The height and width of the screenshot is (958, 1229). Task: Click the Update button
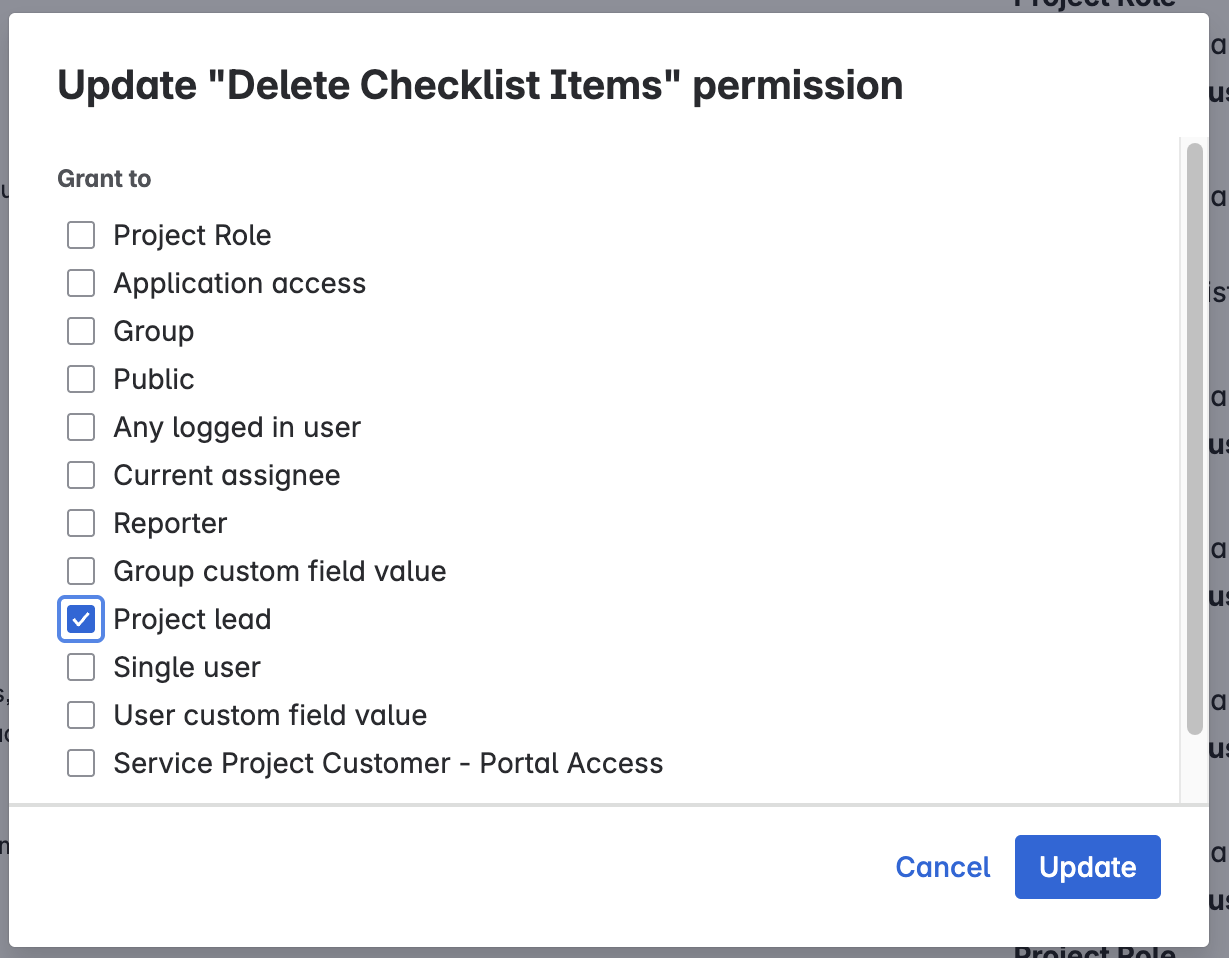click(x=1087, y=867)
